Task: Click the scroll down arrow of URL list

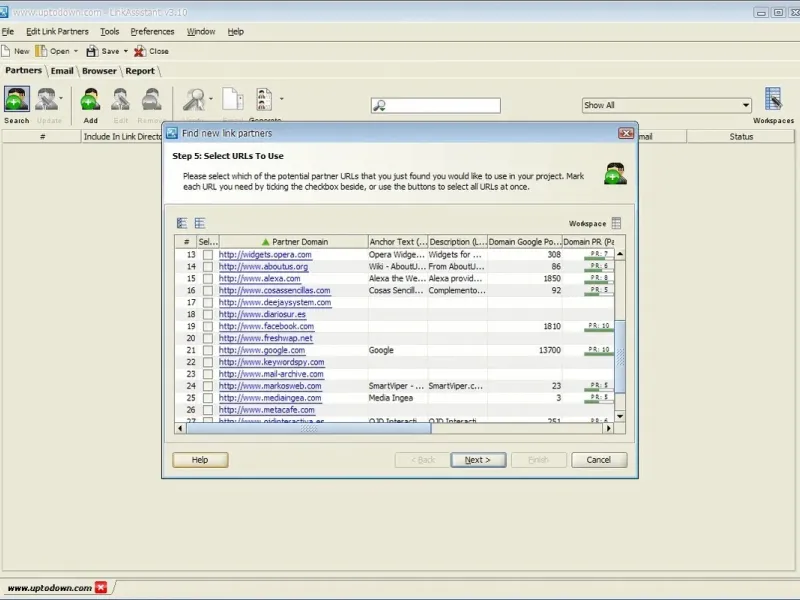Action: [x=620, y=416]
